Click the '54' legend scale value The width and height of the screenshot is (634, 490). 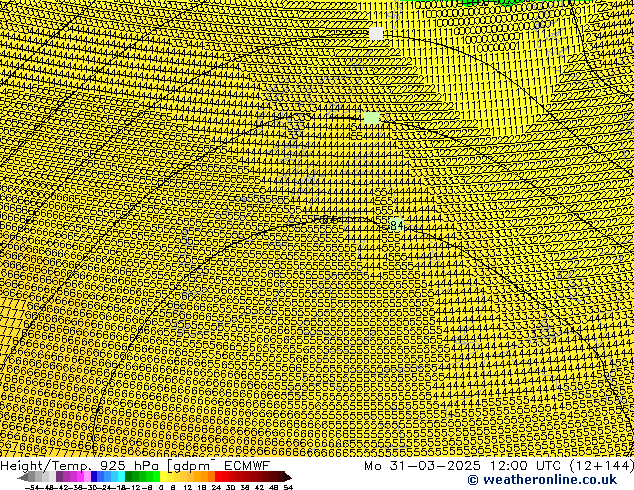[x=288, y=487]
